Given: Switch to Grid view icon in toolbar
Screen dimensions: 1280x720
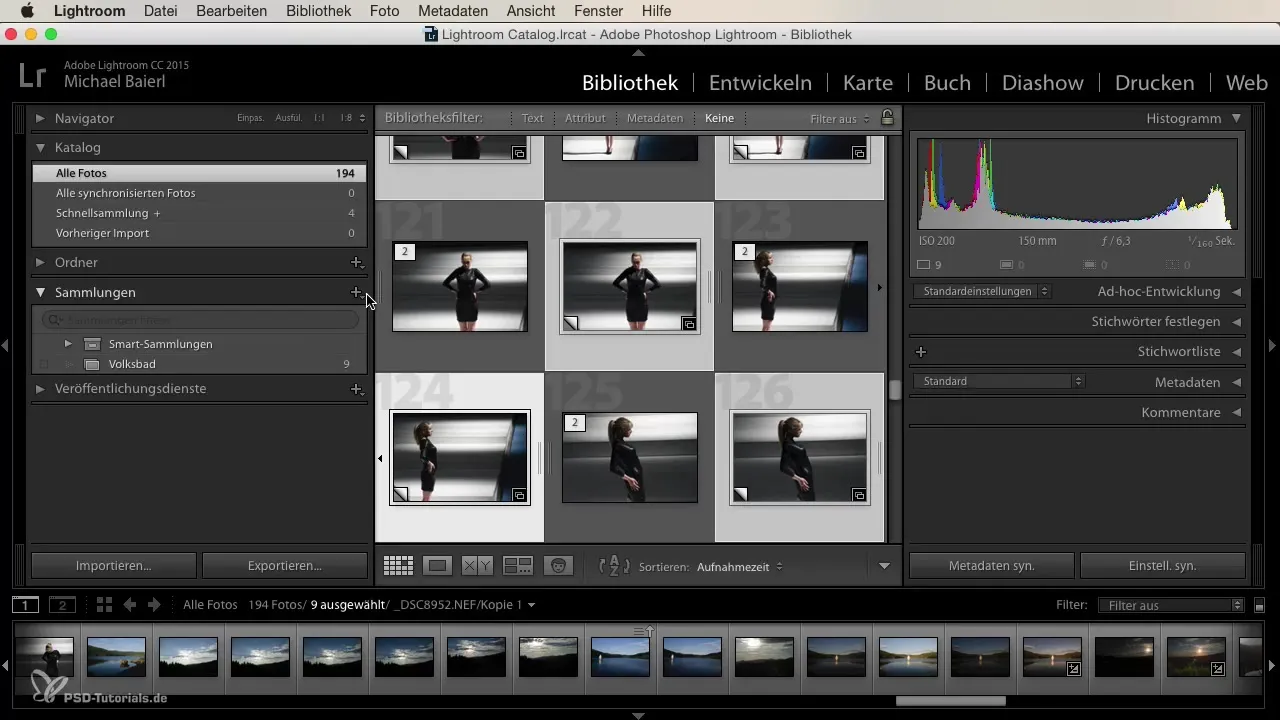Looking at the screenshot, I should click(x=398, y=566).
